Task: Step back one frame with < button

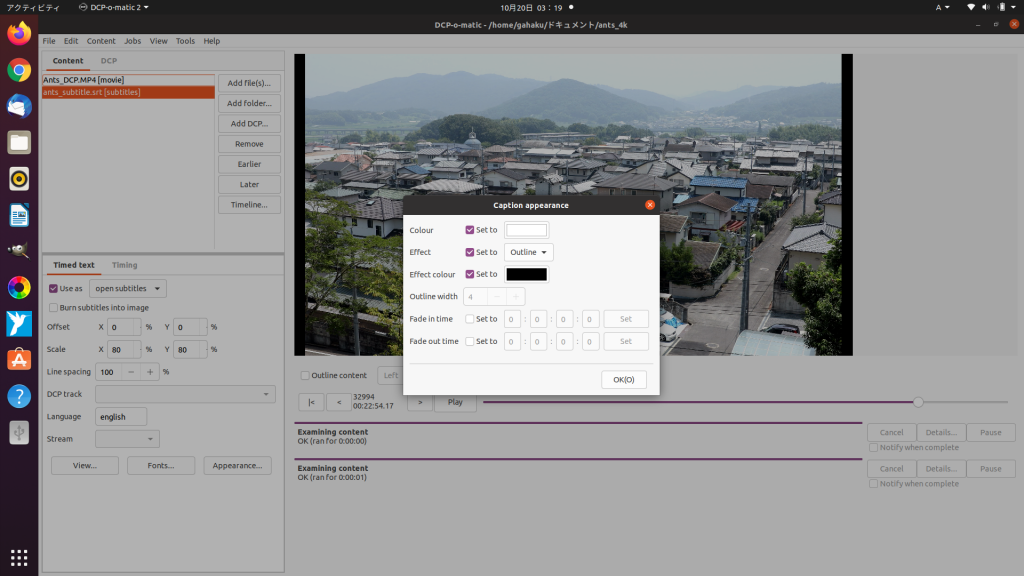Action: pyautogui.click(x=339, y=402)
